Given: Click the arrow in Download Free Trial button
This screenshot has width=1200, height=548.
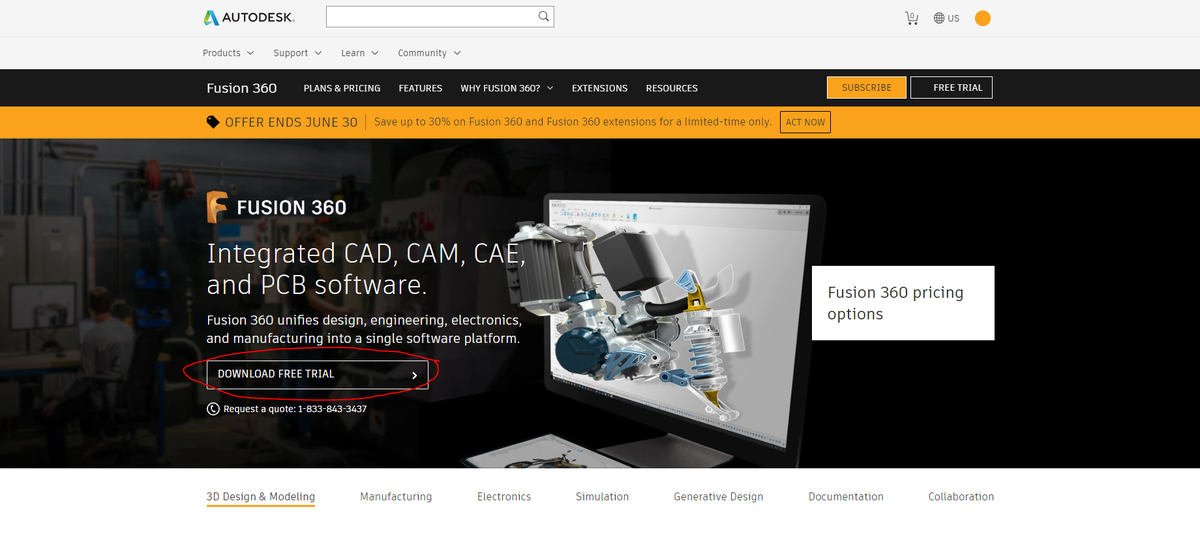Looking at the screenshot, I should pos(414,375).
